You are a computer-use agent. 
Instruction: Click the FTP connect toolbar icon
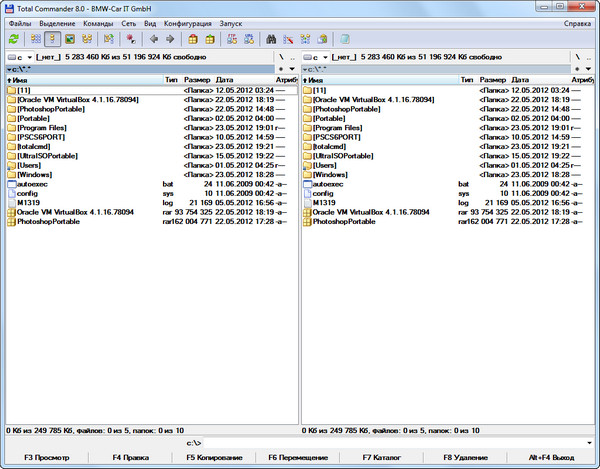[x=232, y=39]
